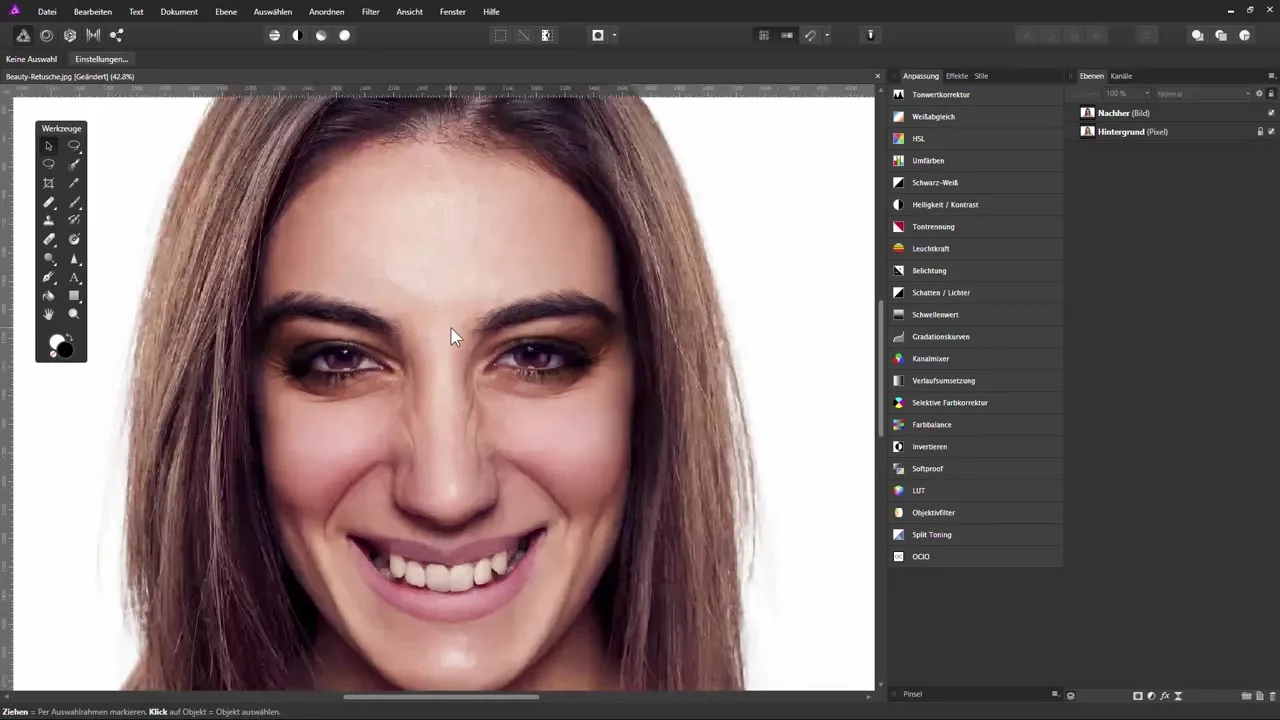Screen dimensions: 1280x720
Task: Apply Auto White Balance from toolbar
Action: [344, 35]
